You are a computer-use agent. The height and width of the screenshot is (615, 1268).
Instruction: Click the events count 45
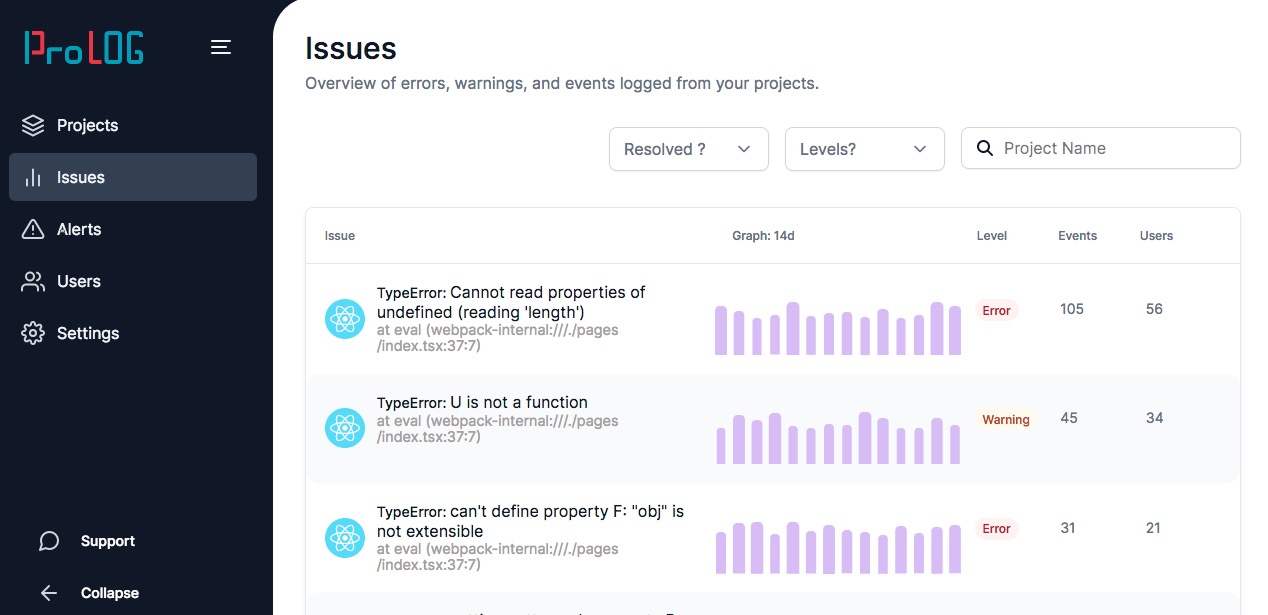(x=1069, y=418)
